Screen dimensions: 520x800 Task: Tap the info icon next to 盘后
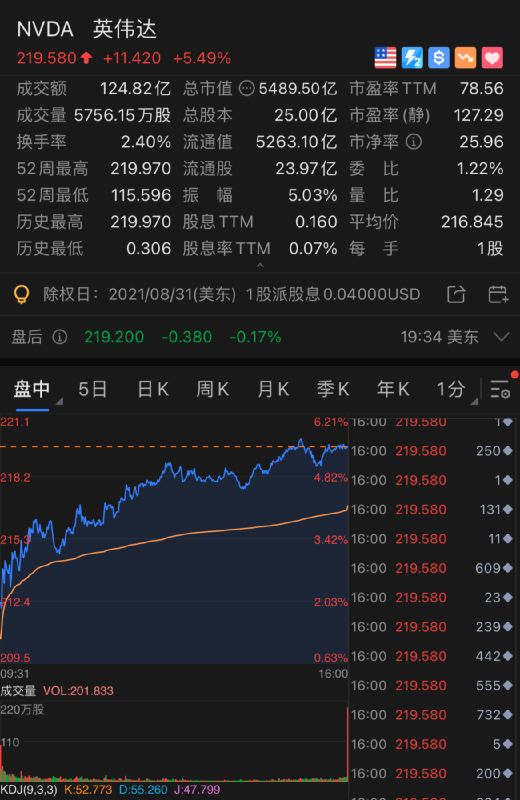(x=60, y=337)
